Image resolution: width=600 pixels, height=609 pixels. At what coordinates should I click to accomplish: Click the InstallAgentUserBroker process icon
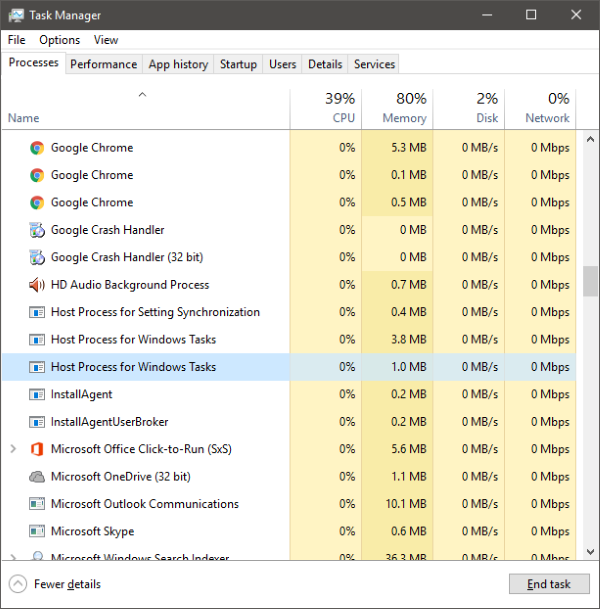(37, 422)
